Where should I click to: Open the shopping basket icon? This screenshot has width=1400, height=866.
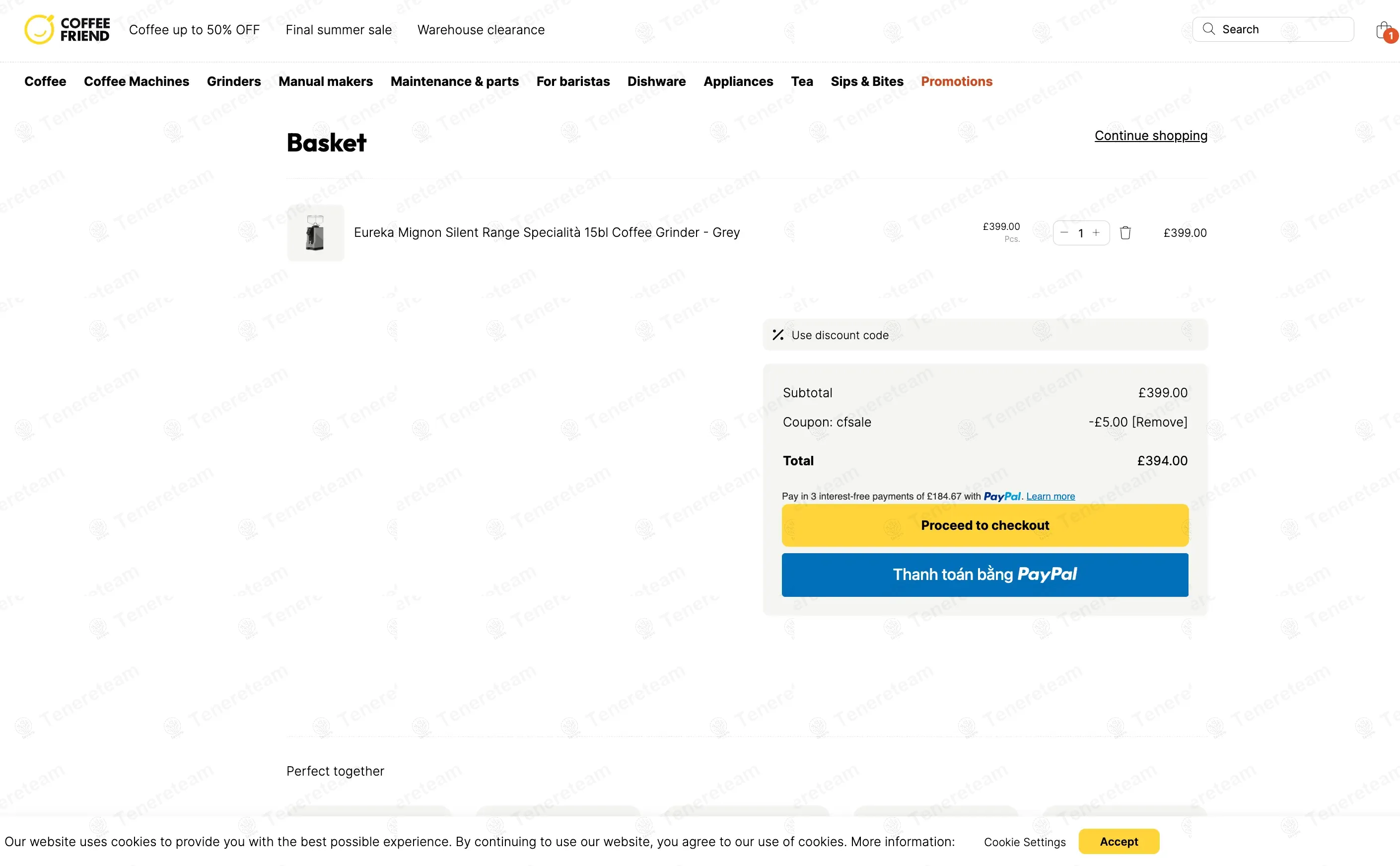[1384, 30]
